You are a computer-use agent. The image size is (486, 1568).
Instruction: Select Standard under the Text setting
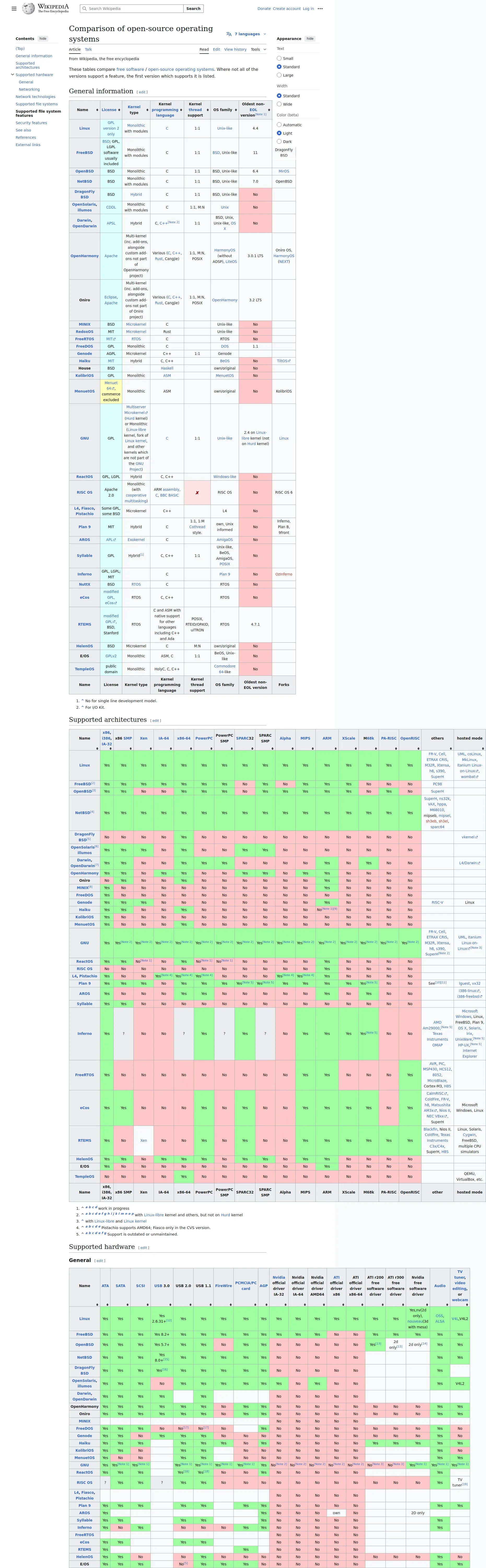279,67
